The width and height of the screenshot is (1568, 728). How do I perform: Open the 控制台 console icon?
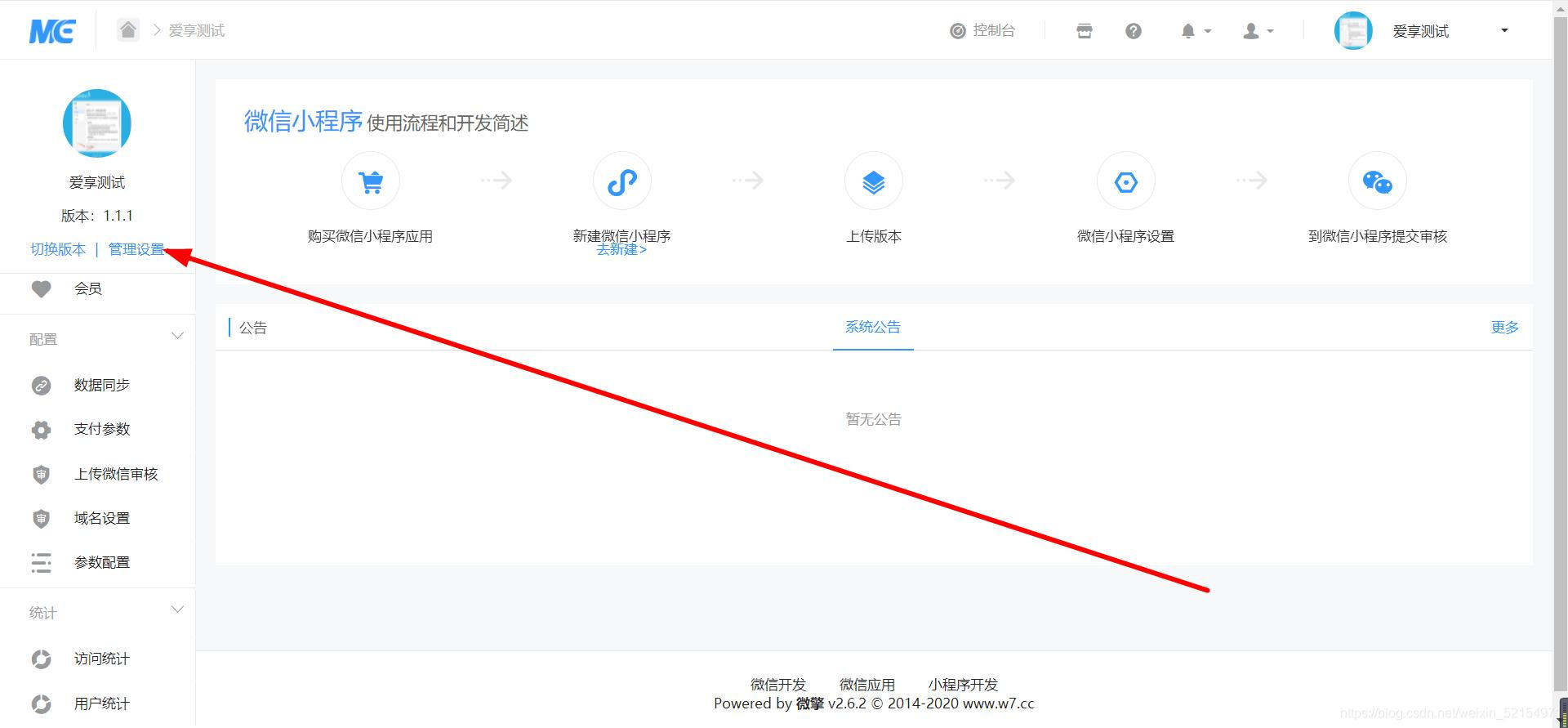point(958,31)
